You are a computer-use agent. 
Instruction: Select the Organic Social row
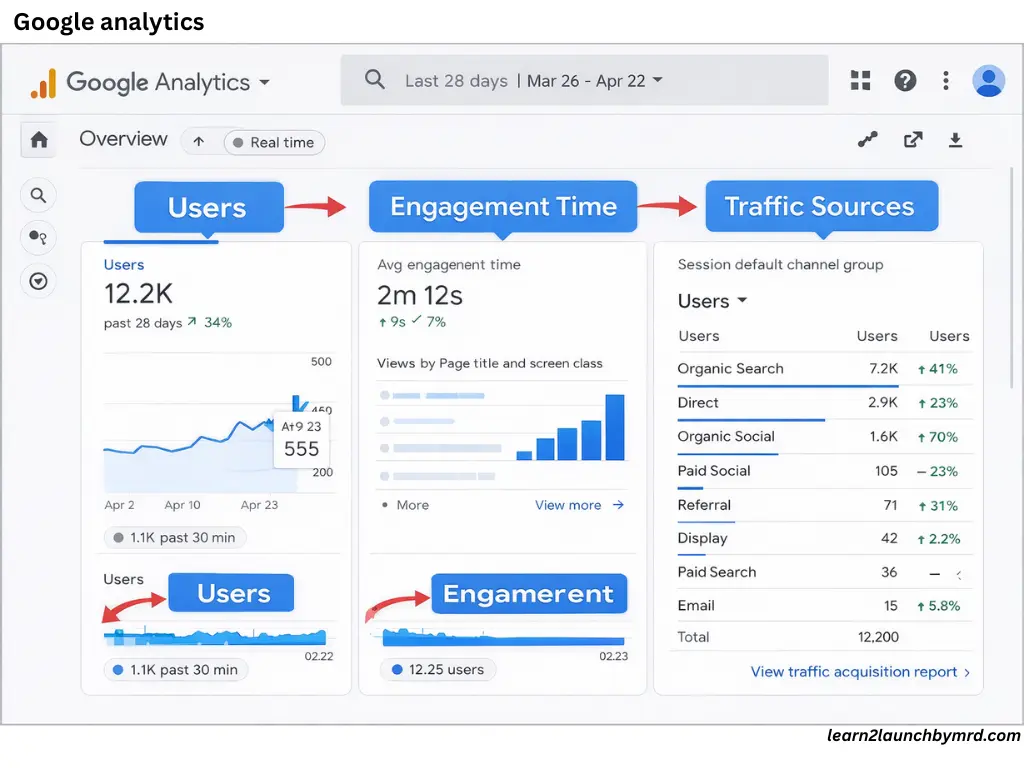[x=824, y=437]
